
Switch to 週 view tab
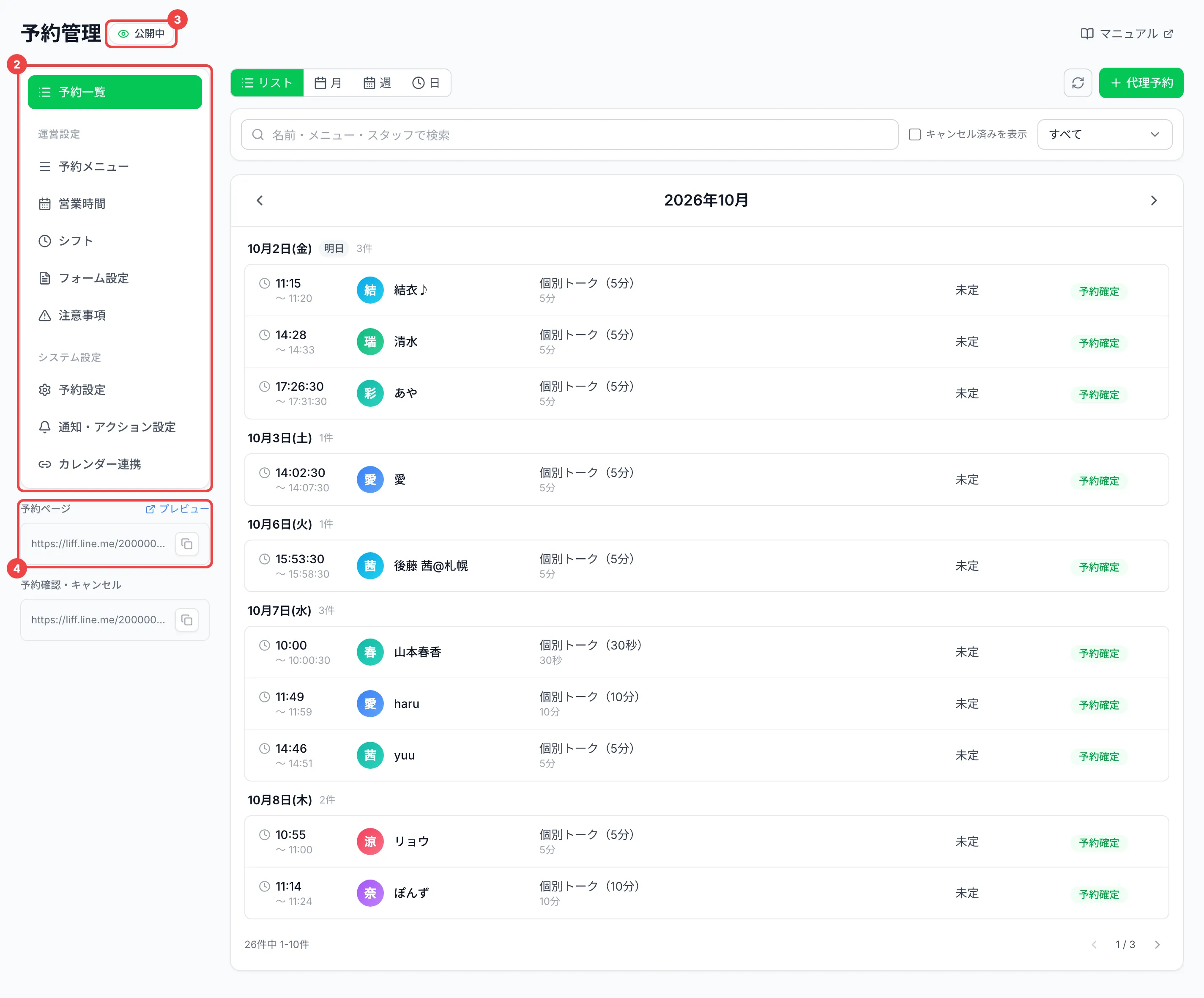click(377, 83)
